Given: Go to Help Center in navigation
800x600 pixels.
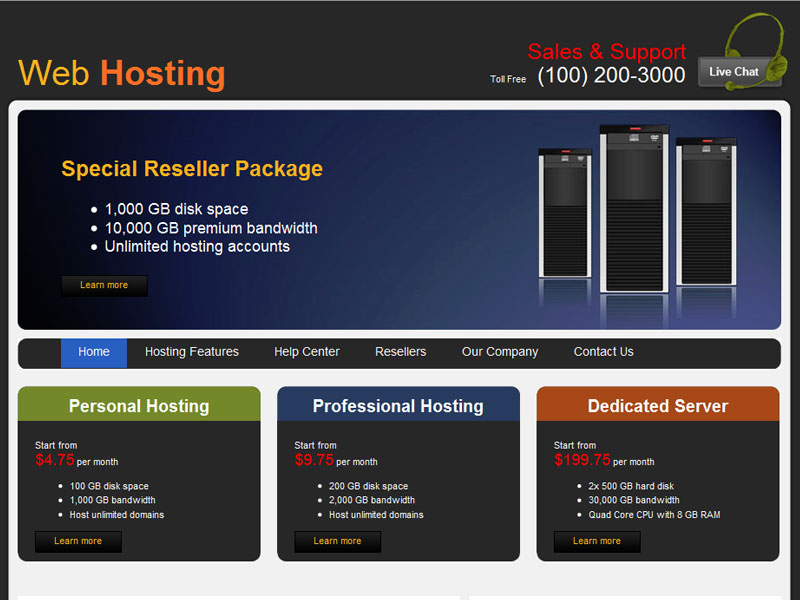Looking at the screenshot, I should pyautogui.click(x=307, y=352).
